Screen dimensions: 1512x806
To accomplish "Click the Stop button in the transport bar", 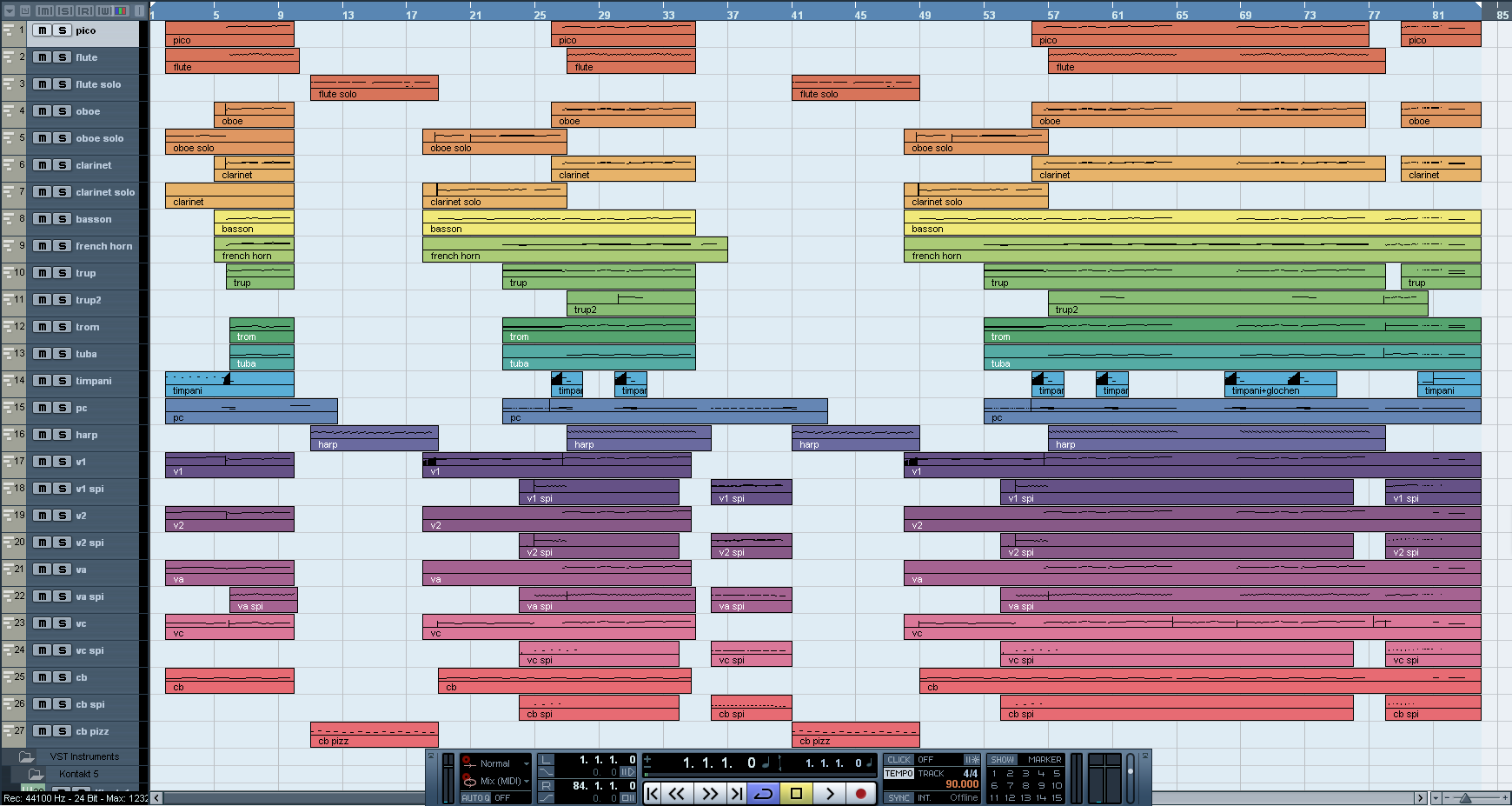I will pyautogui.click(x=796, y=793).
